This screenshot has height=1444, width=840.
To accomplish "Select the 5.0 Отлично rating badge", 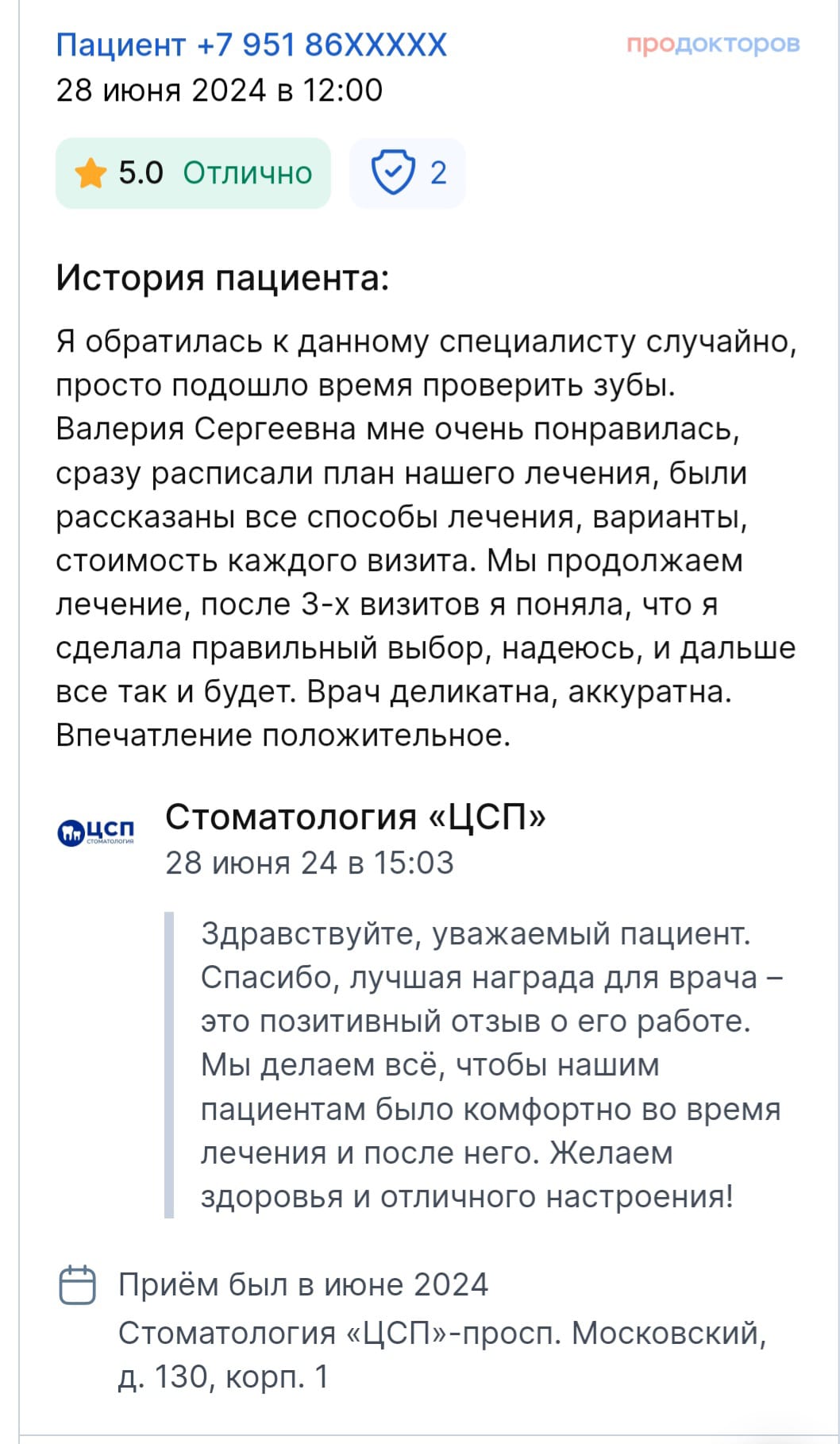I will click(x=193, y=173).
